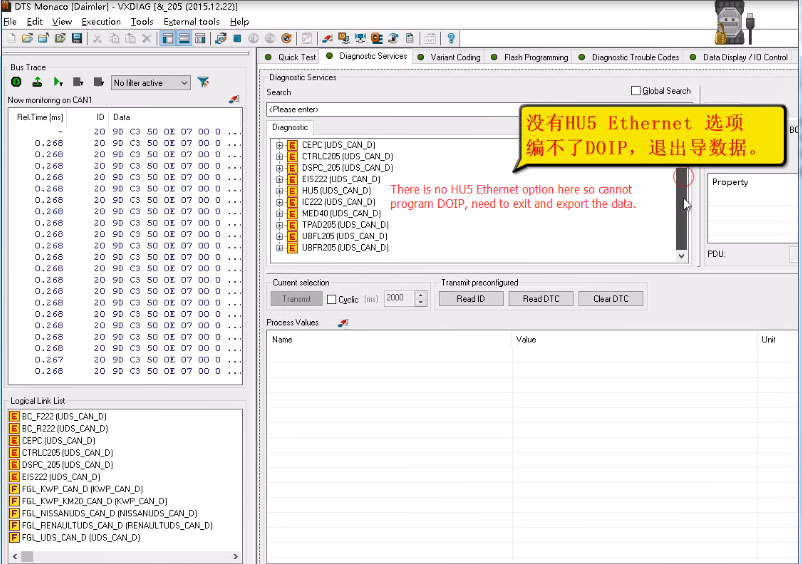802x564 pixels.
Task: Click the Clear DTC button
Action: (610, 299)
